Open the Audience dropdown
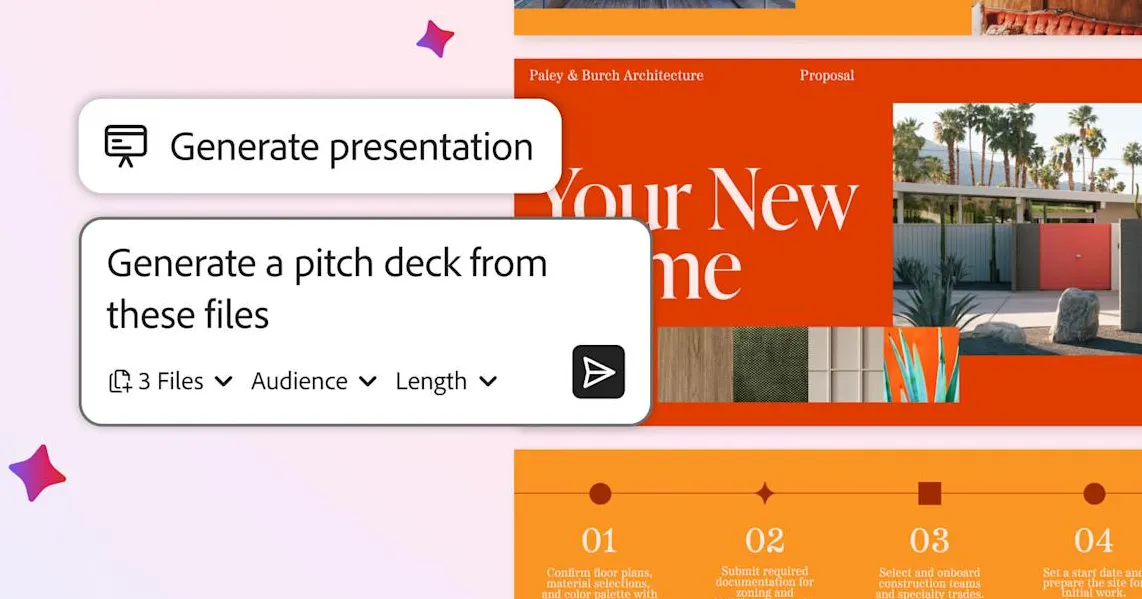This screenshot has height=599, width=1142. pyautogui.click(x=314, y=381)
